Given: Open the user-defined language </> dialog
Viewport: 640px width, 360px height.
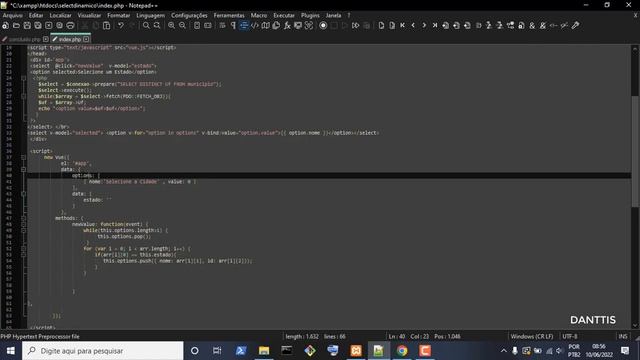Looking at the screenshot, I should pos(255,25).
